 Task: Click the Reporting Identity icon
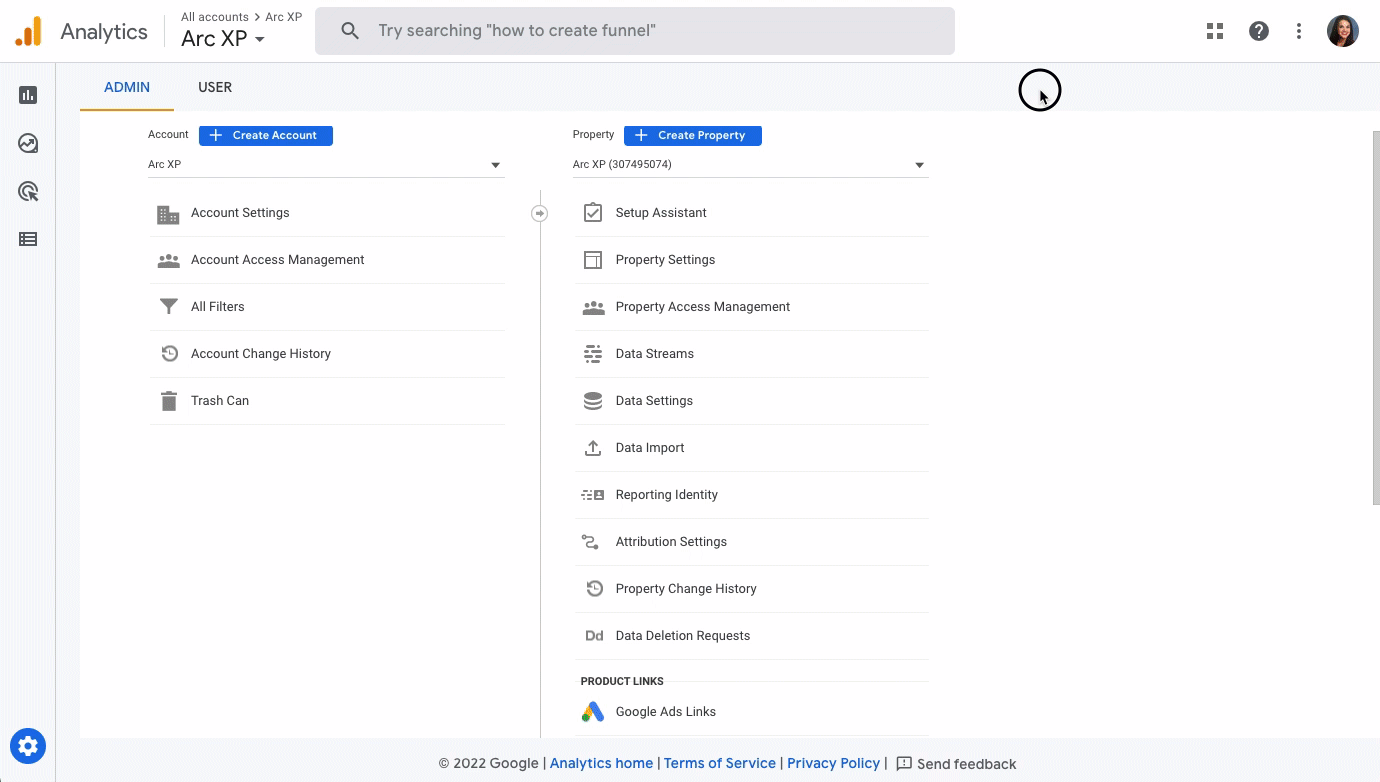[x=593, y=495]
